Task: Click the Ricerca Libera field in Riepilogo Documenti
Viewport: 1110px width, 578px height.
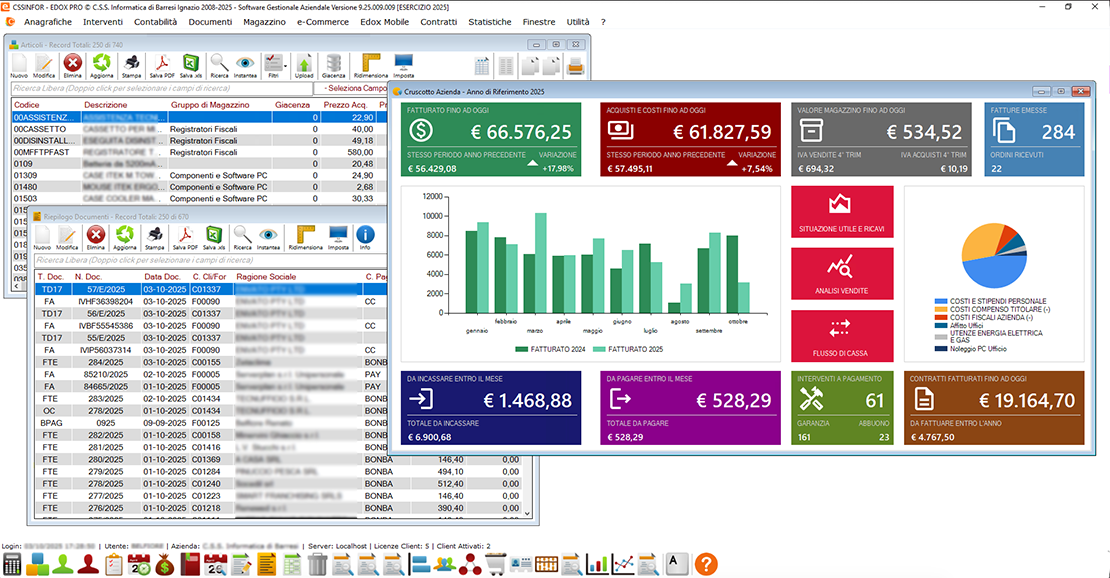Action: (200, 260)
